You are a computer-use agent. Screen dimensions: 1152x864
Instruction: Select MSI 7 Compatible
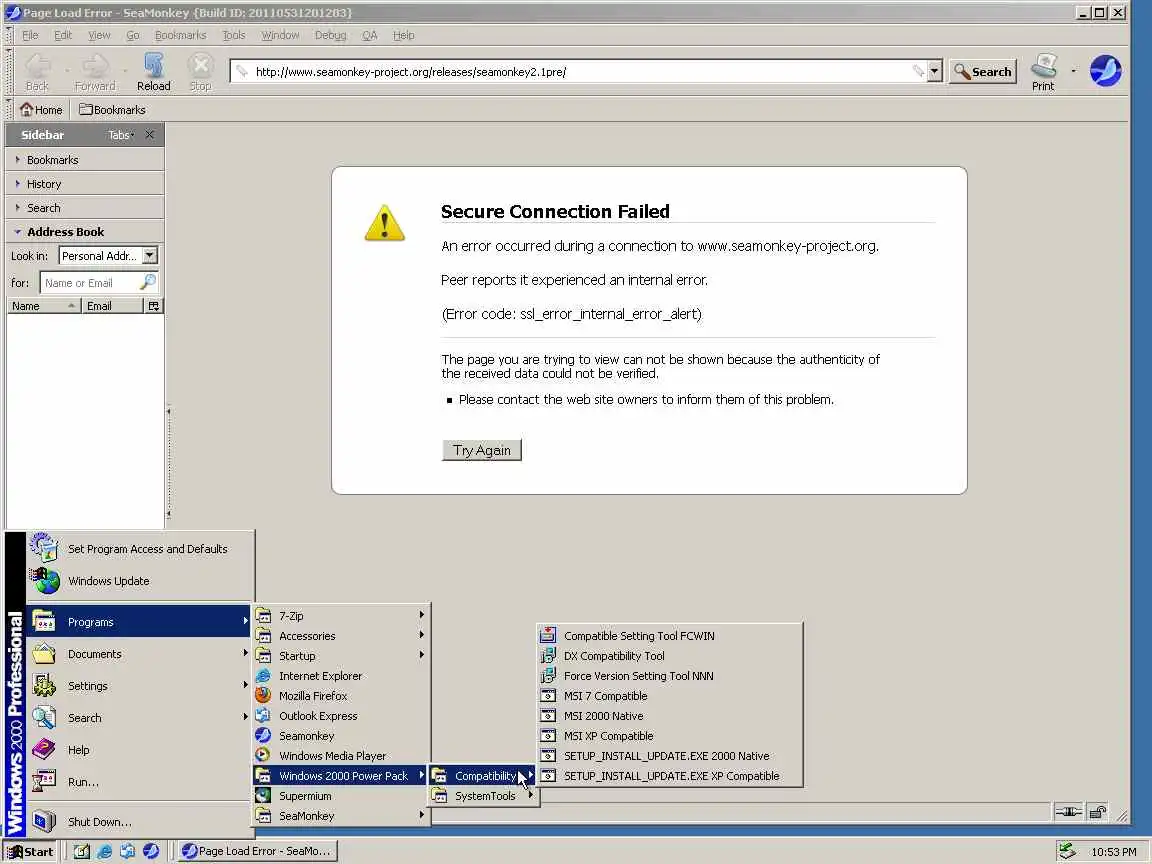669,696
